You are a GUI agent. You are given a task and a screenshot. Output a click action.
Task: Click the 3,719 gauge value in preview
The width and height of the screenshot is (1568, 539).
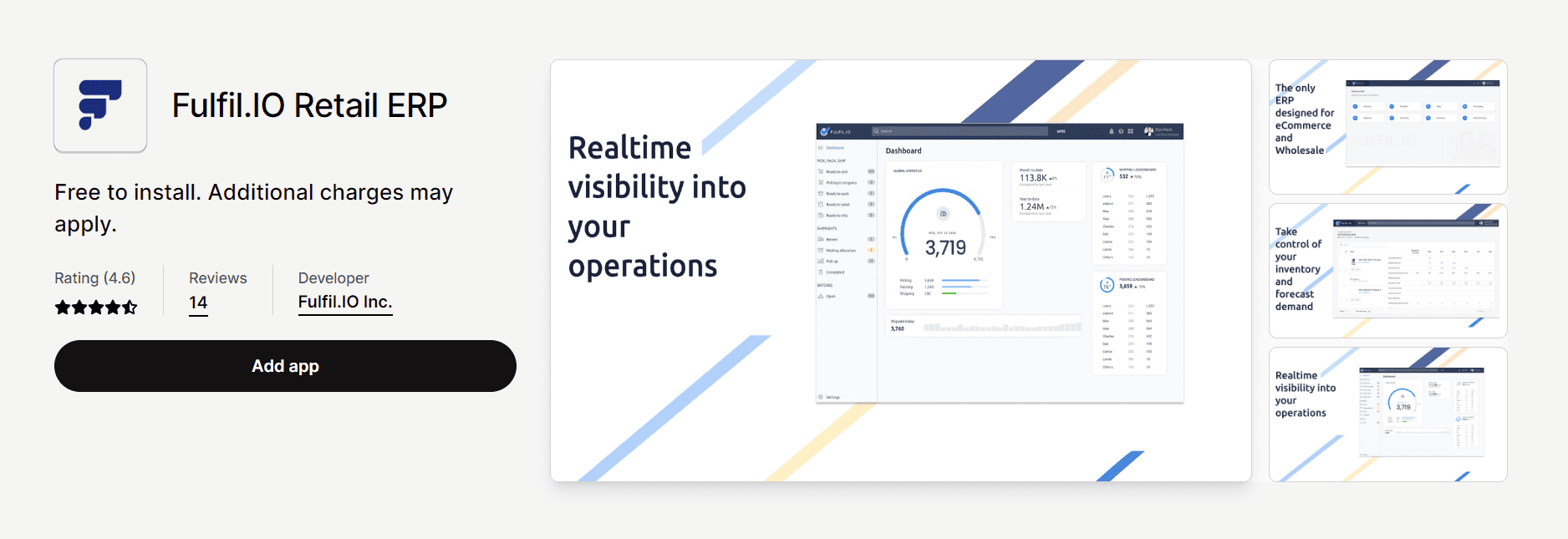point(945,247)
